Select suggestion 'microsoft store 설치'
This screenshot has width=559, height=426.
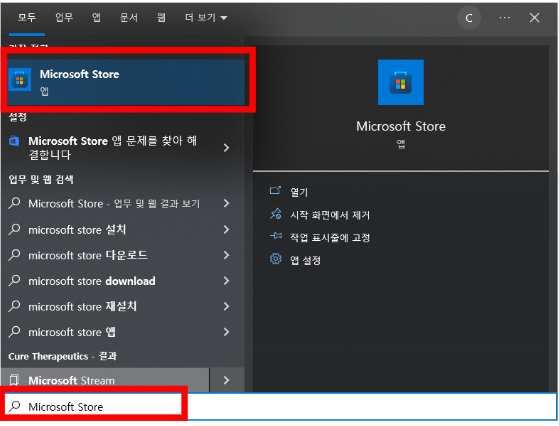[77, 230]
